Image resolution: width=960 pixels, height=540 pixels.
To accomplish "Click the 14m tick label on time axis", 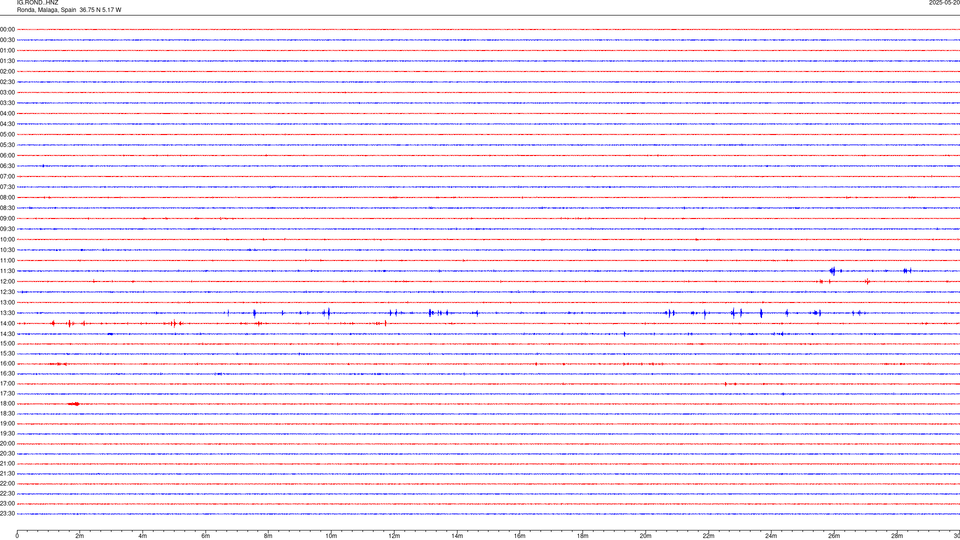I will pyautogui.click(x=457, y=536).
